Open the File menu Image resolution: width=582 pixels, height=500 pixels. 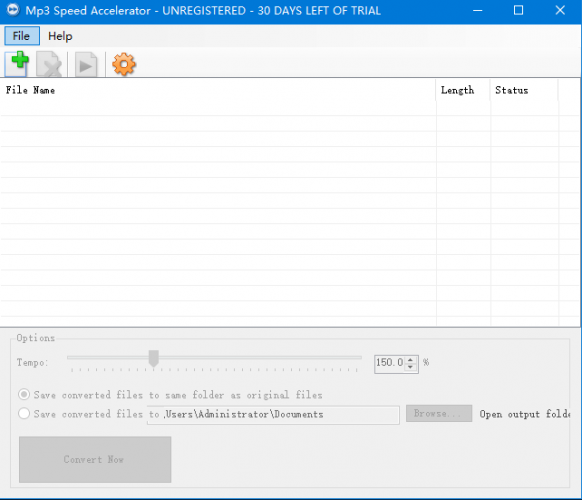(x=22, y=36)
